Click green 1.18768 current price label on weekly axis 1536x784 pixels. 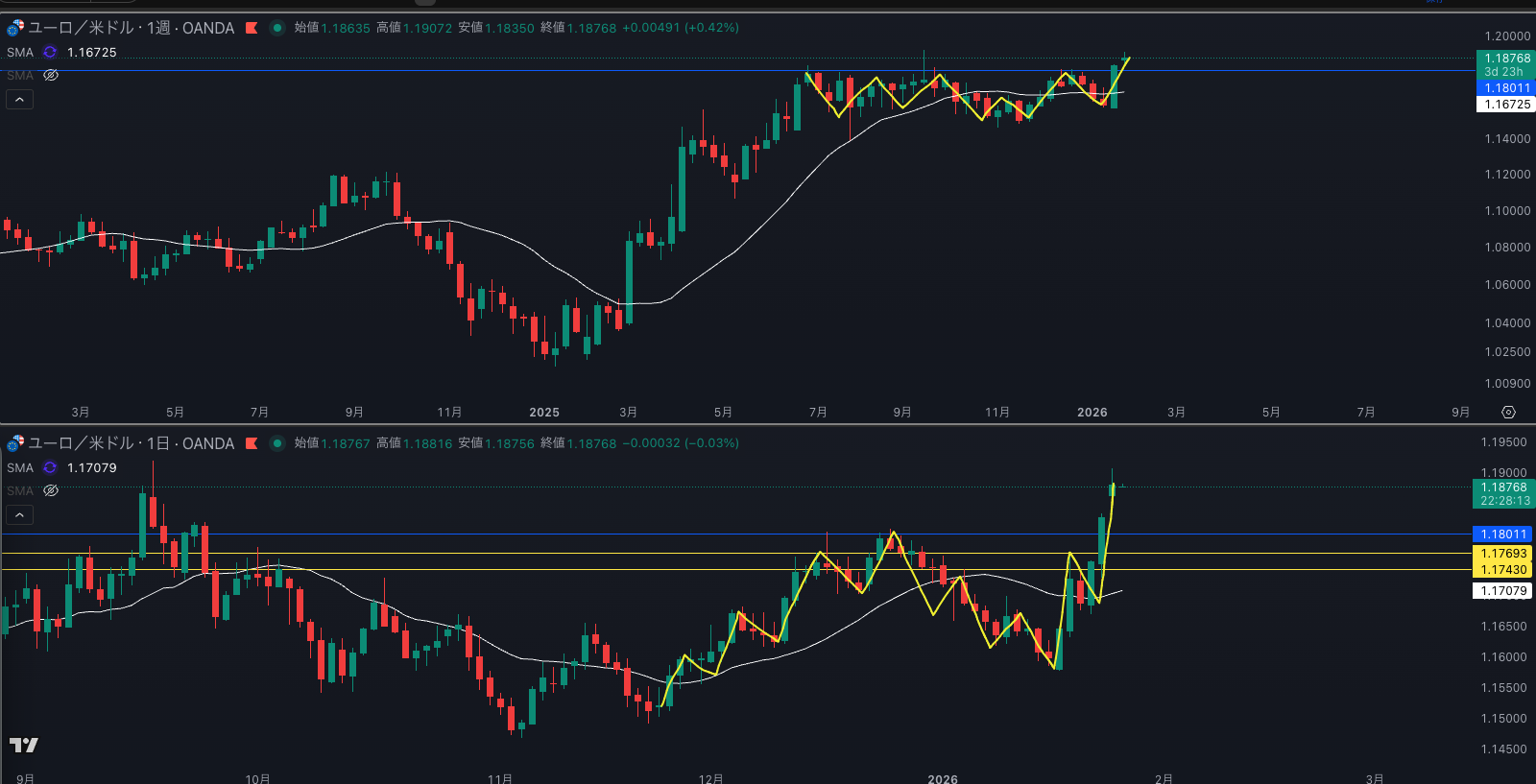point(1505,59)
